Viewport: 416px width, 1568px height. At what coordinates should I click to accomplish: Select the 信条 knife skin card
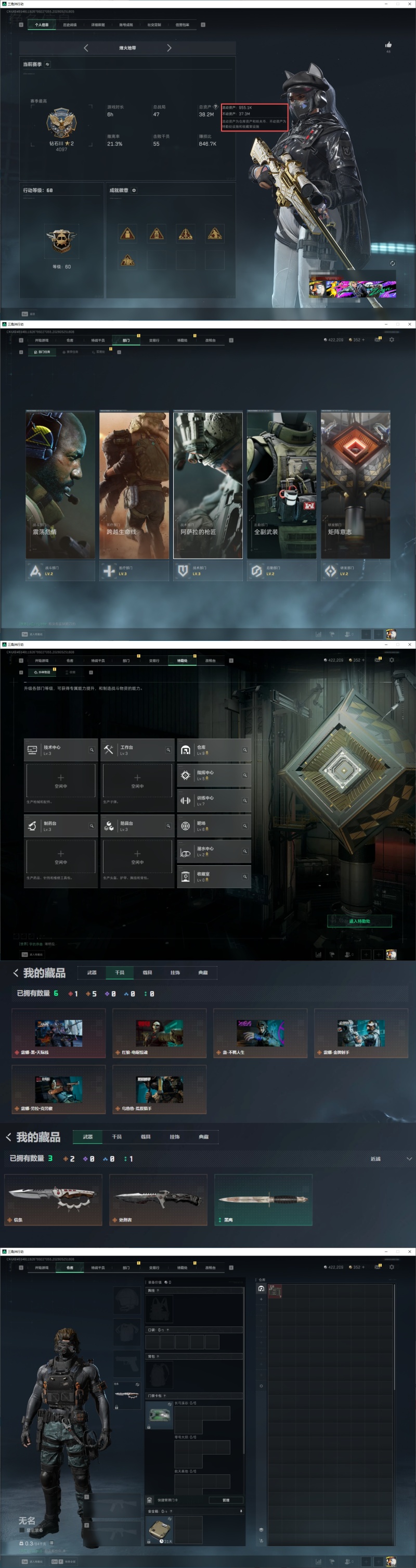pos(54,1200)
